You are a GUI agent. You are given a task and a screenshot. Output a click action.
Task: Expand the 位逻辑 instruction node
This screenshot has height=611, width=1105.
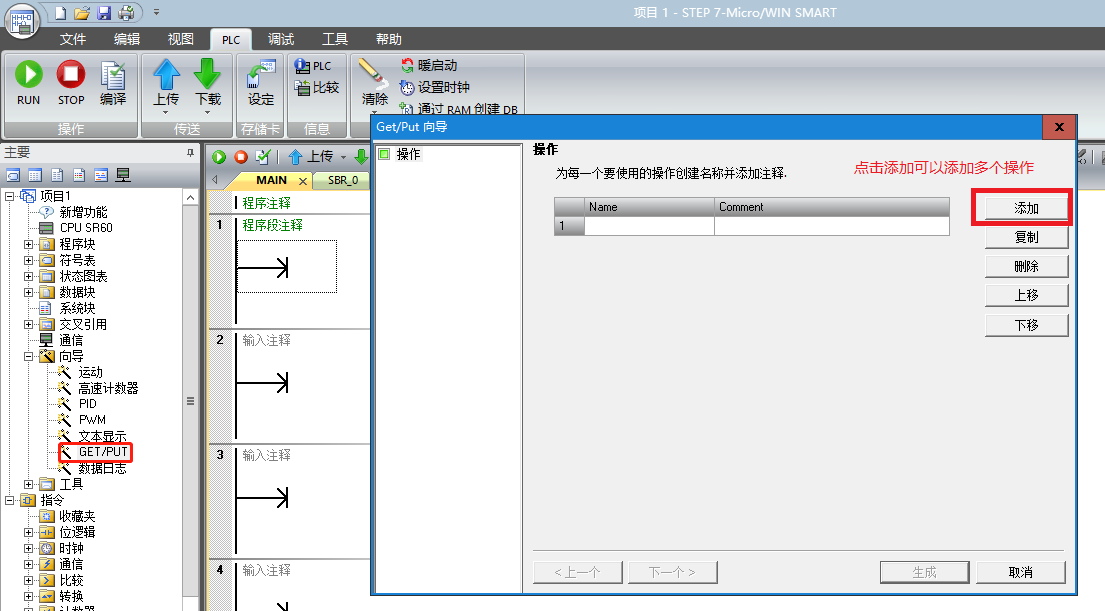tap(28, 532)
